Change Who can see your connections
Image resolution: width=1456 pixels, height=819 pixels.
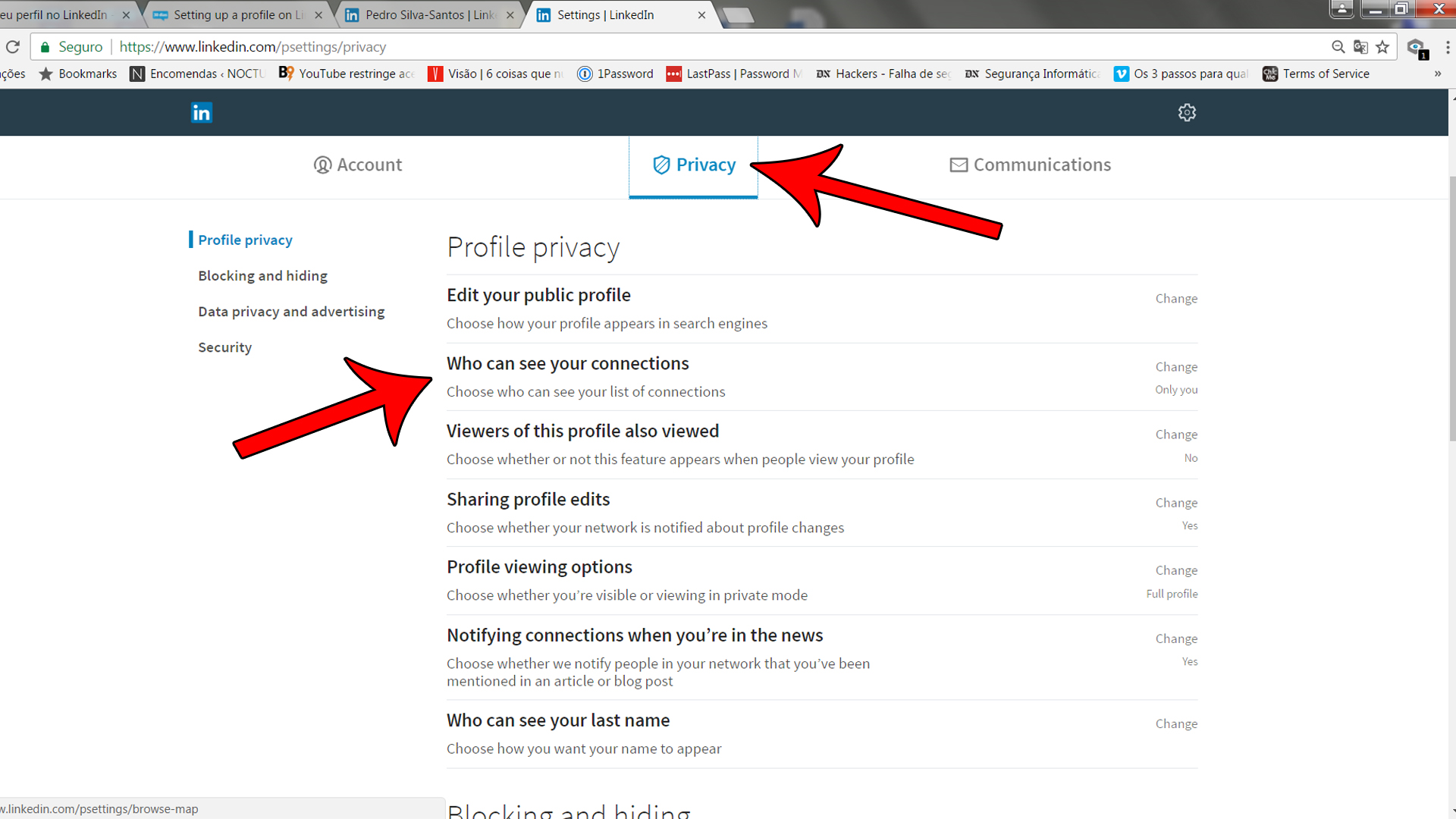tap(1176, 366)
